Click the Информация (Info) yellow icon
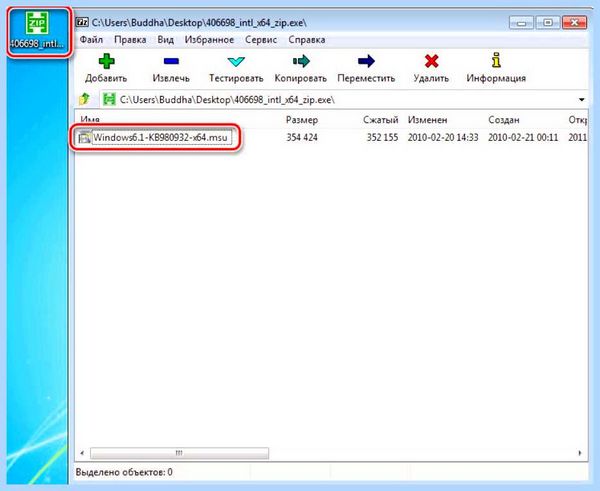This screenshot has height=491, width=600. pyautogui.click(x=496, y=61)
